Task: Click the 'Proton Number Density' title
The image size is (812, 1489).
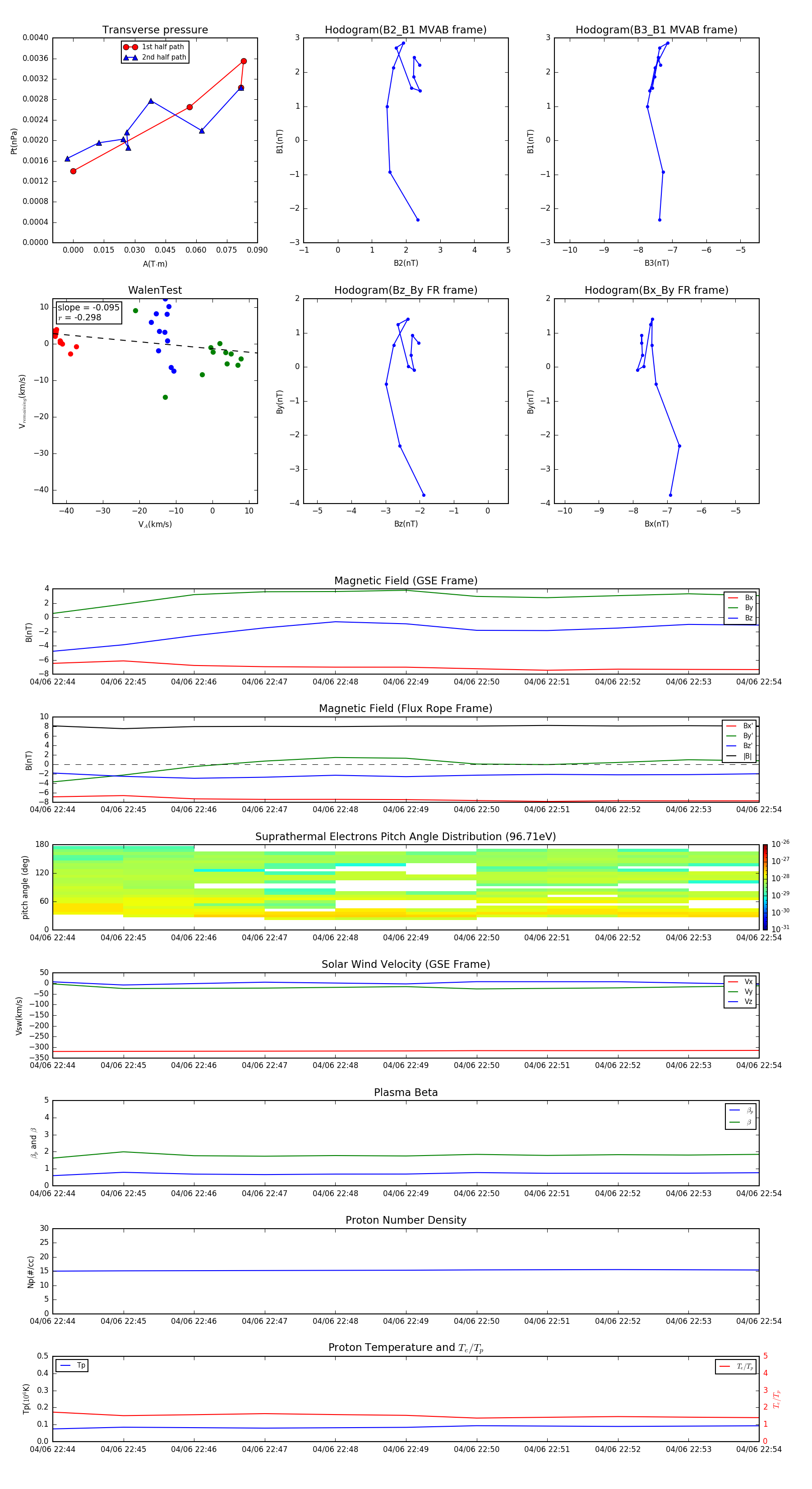Action: pos(406,1220)
